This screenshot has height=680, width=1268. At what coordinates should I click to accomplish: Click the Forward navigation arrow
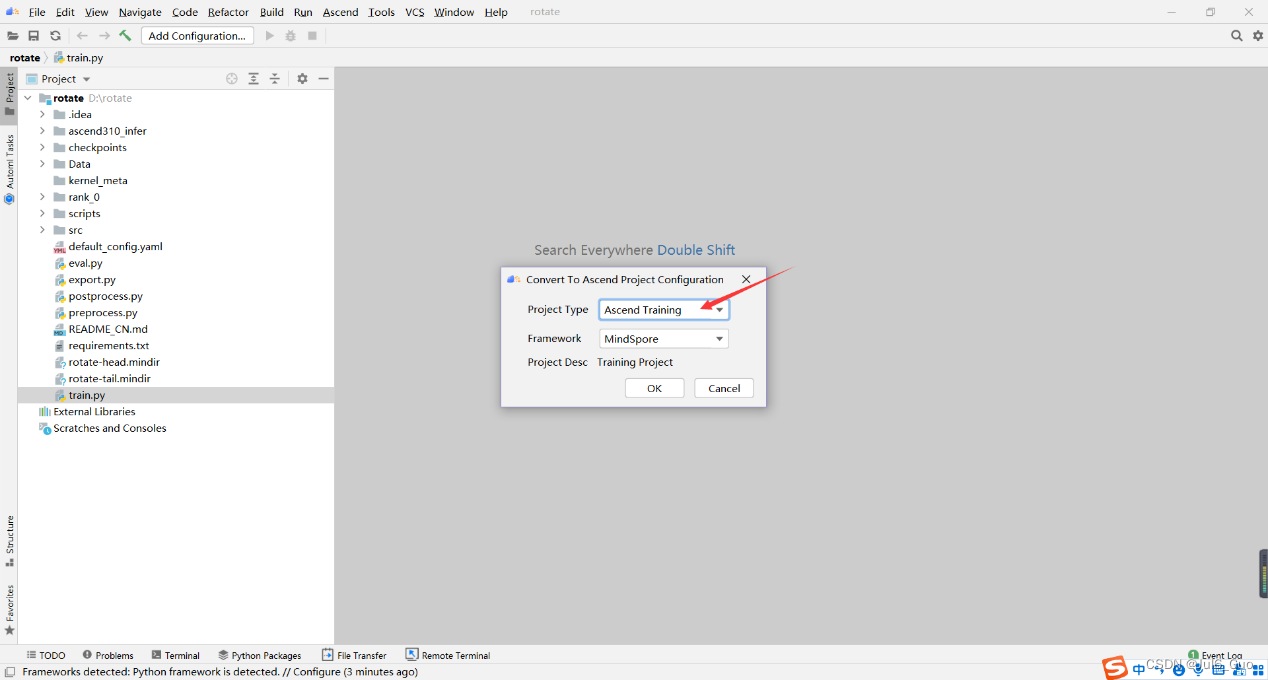tap(104, 36)
